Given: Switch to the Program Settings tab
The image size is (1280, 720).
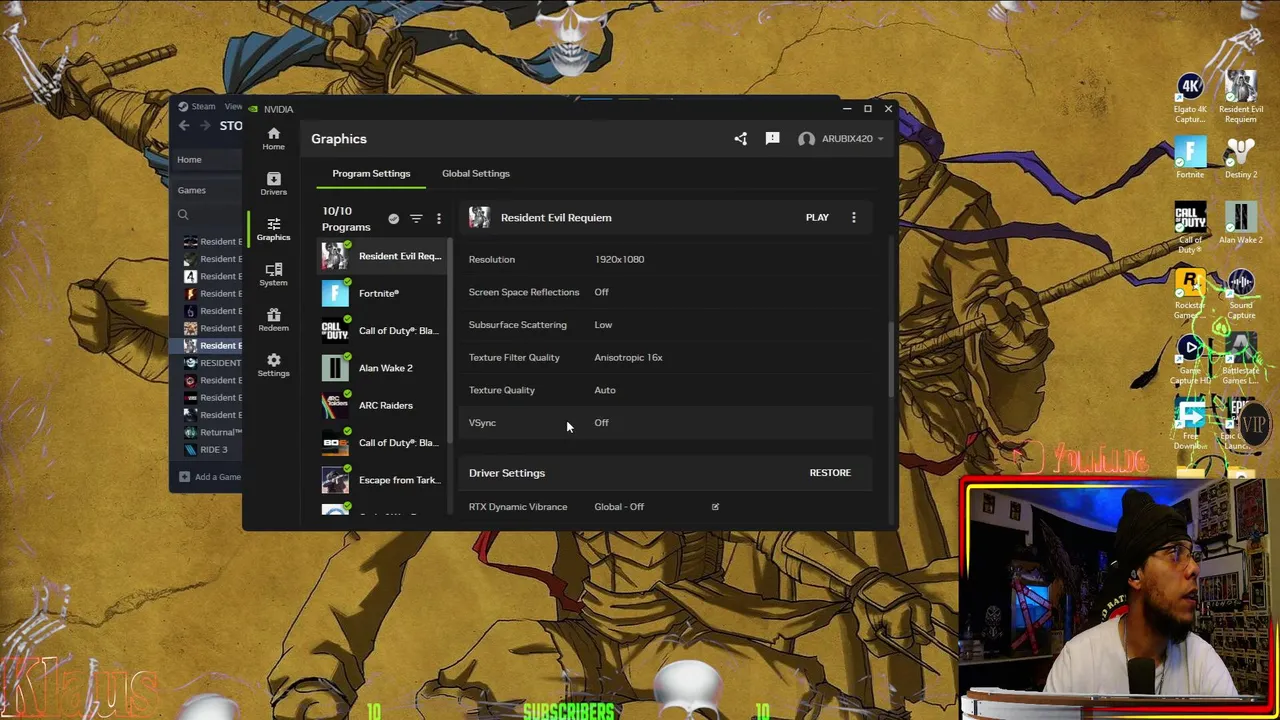Looking at the screenshot, I should (371, 173).
